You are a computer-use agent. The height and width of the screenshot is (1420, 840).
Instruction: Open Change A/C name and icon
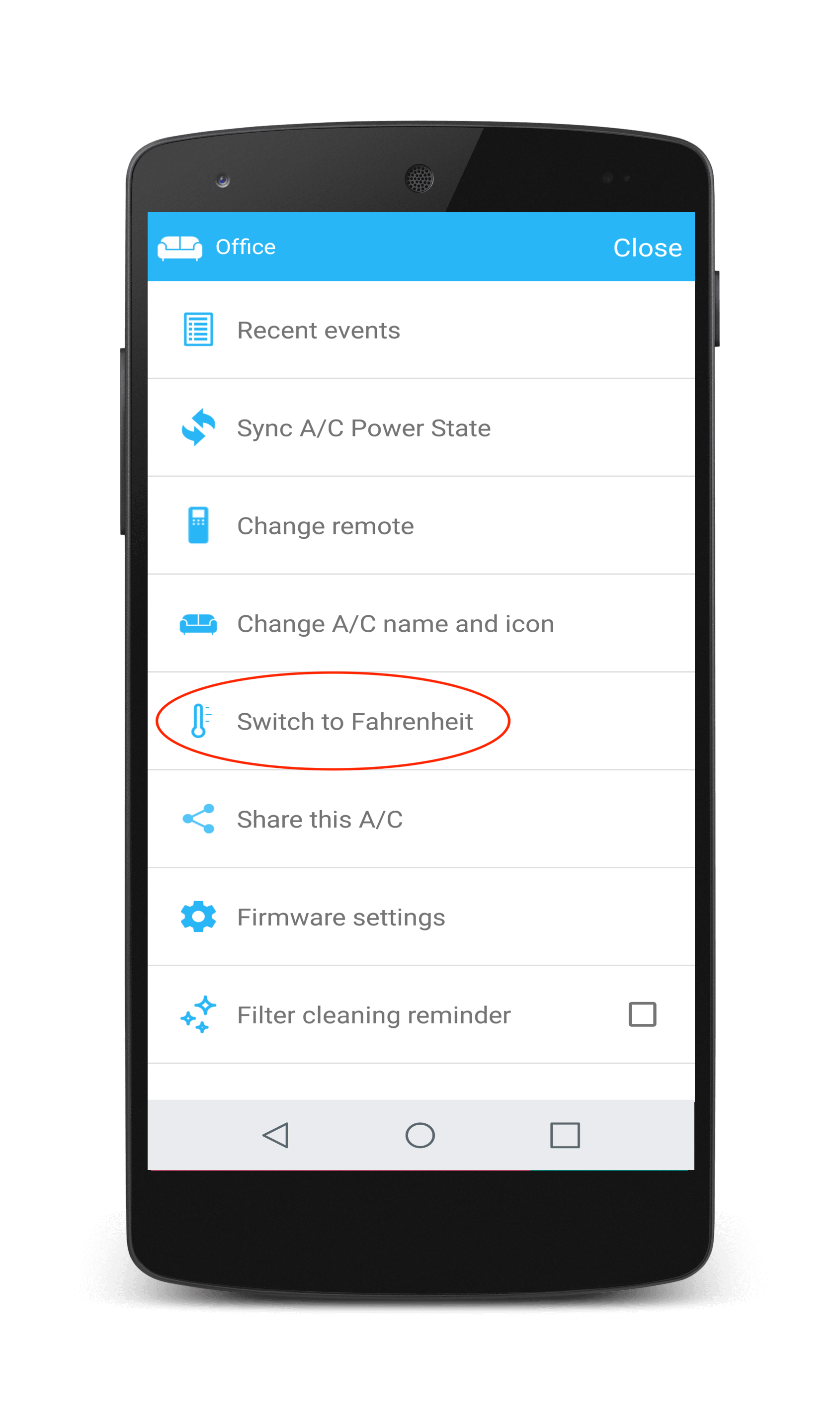pos(420,624)
